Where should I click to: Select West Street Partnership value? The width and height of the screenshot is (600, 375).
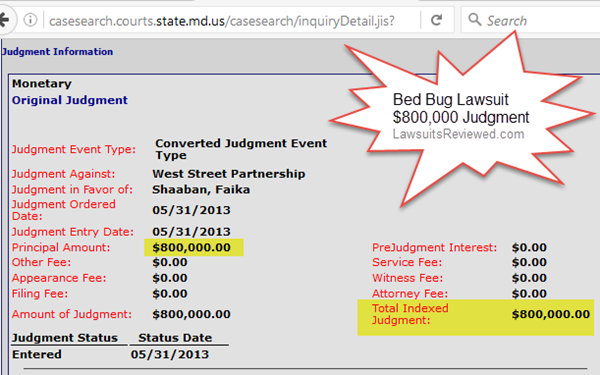click(x=228, y=174)
